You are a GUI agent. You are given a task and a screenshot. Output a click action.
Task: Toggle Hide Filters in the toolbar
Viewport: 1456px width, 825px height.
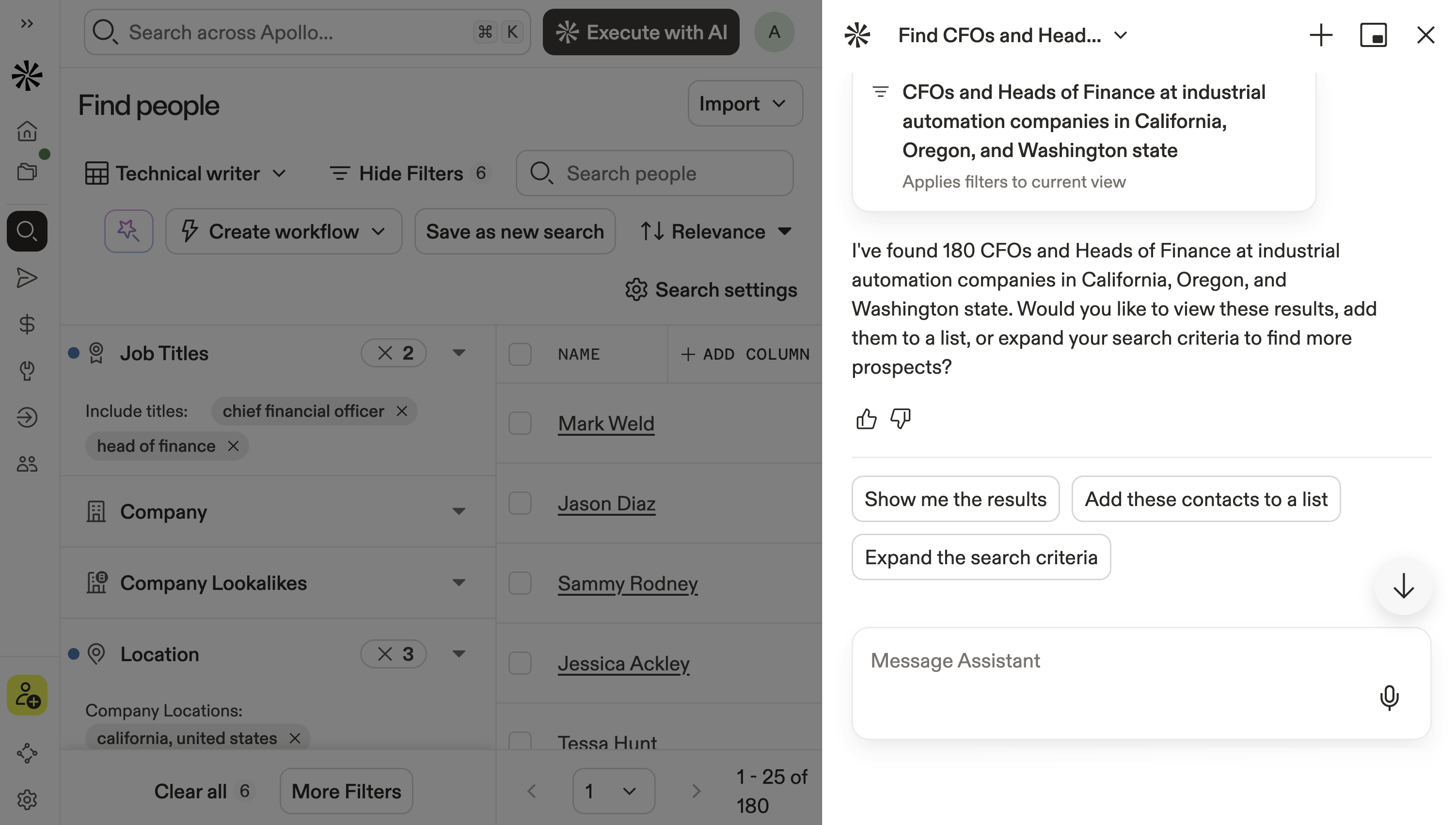point(410,174)
